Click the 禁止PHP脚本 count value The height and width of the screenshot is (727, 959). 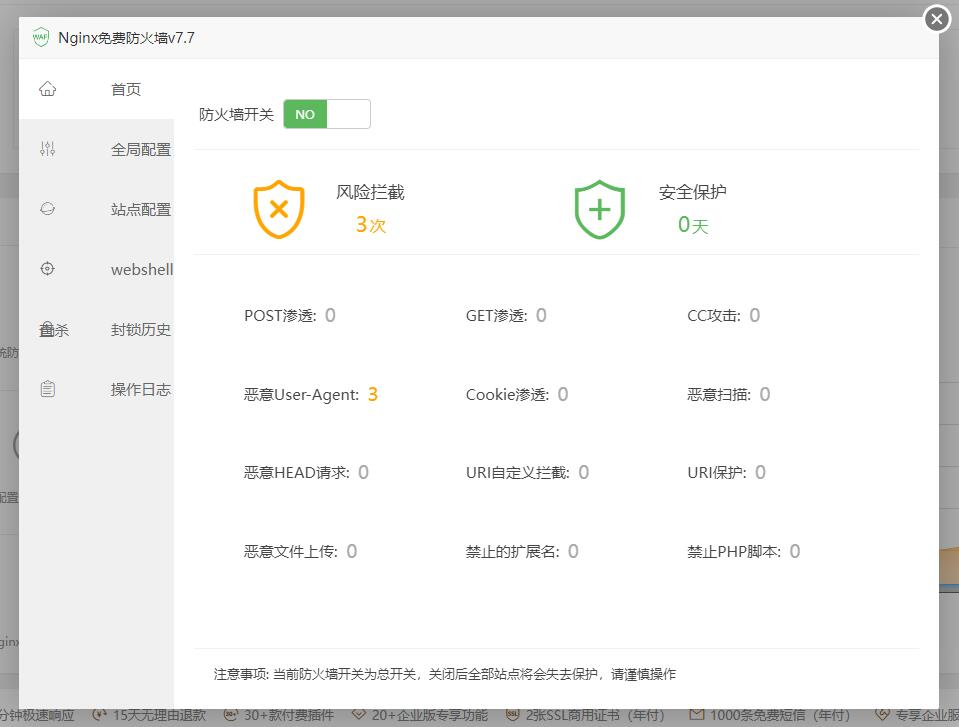[794, 551]
